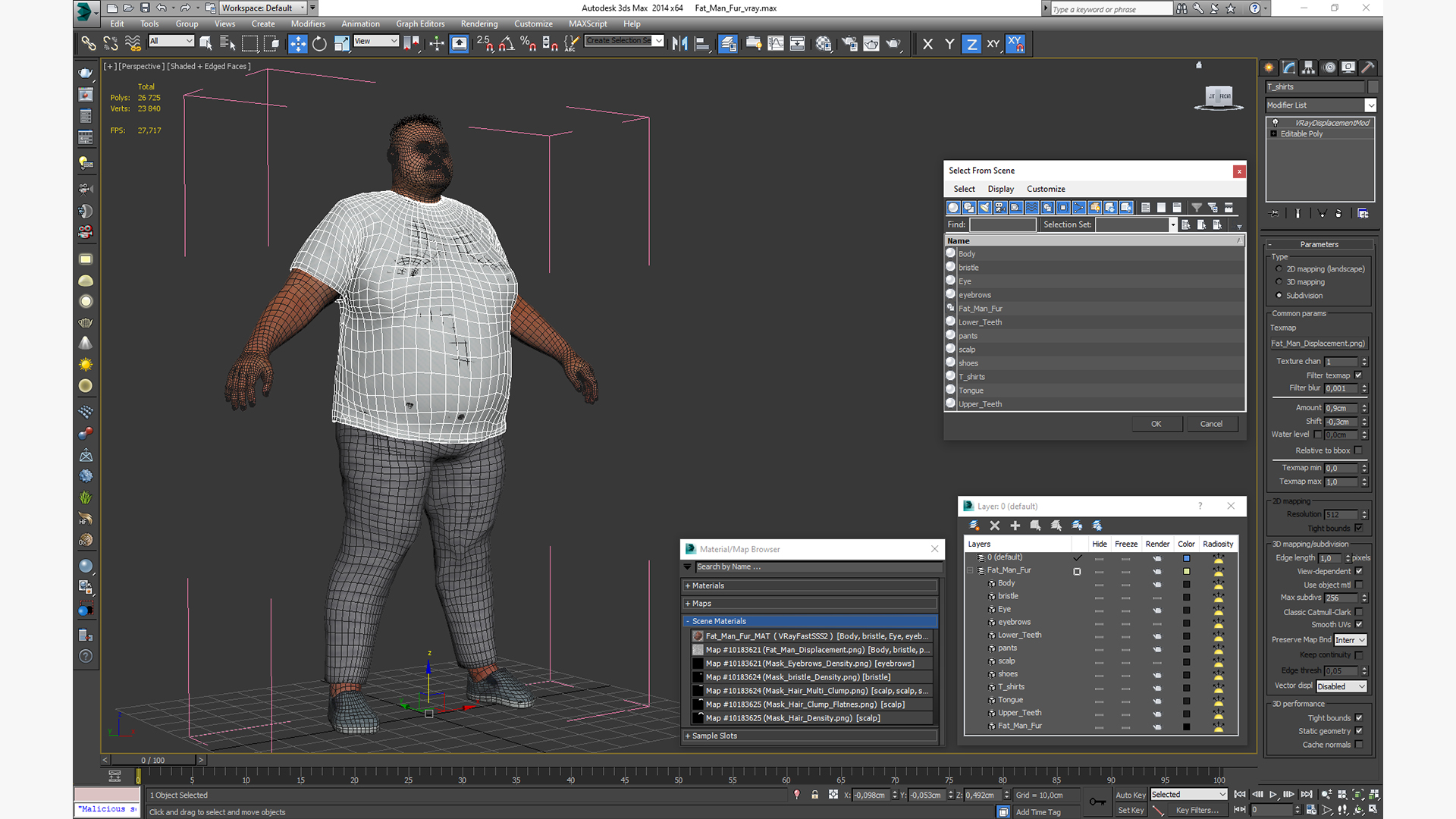This screenshot has width=1456, height=819.
Task: Open the Material Editor teapot icon
Action: 824,44
